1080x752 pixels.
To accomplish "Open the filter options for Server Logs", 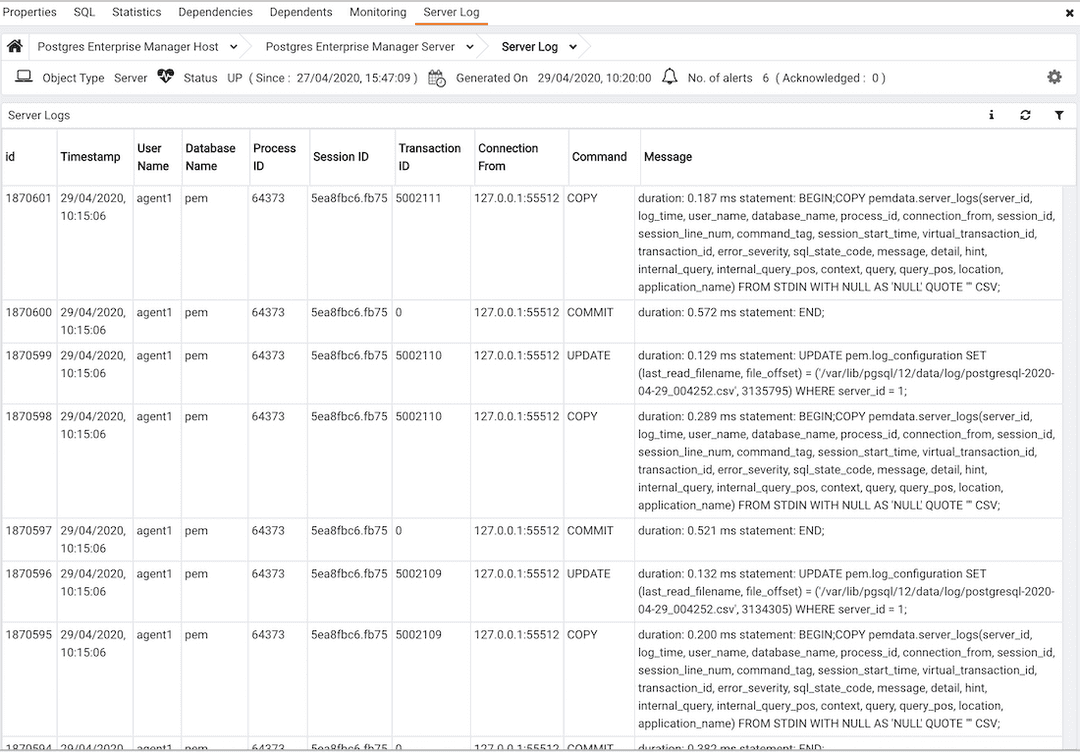I will click(x=1060, y=115).
